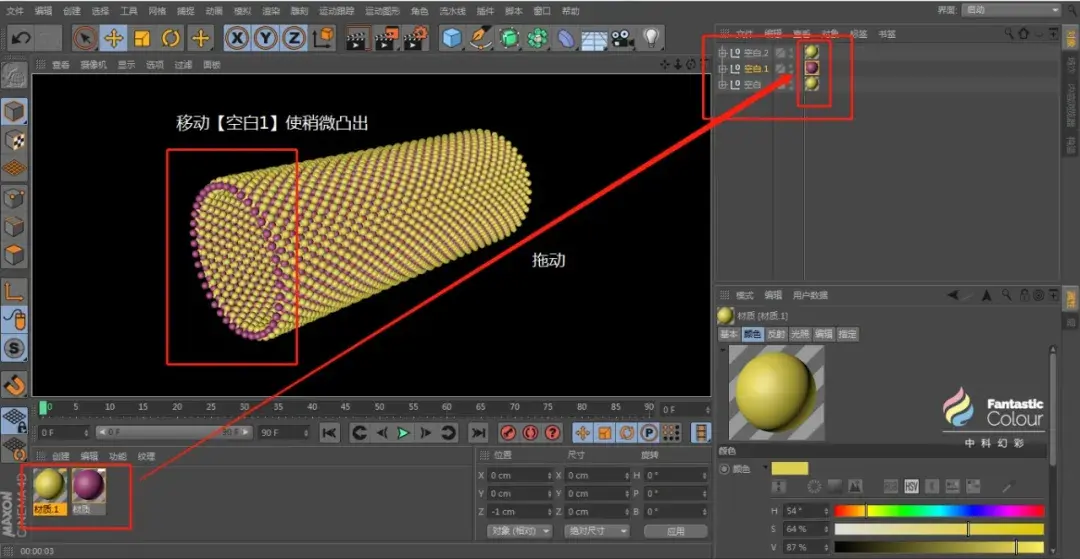Open the 运动图形 menu
This screenshot has height=559, width=1080.
[x=382, y=11]
